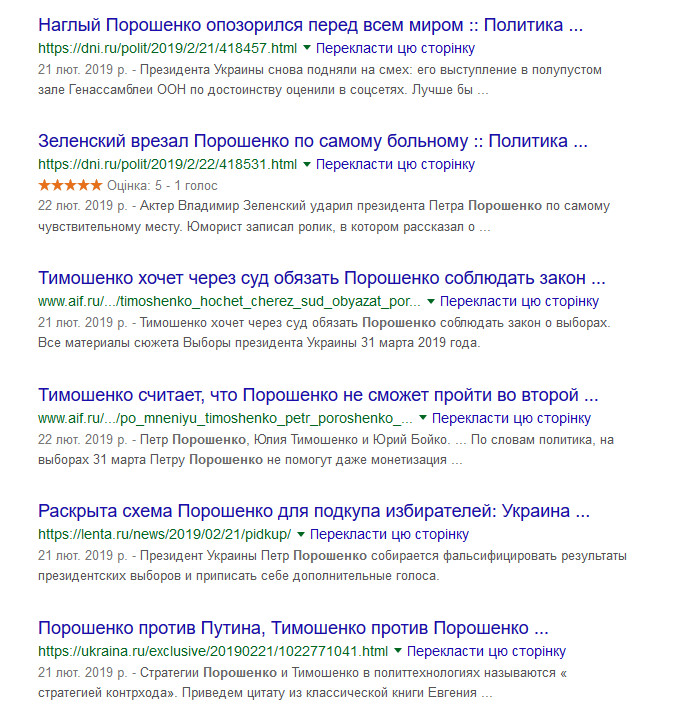The image size is (686, 724).
Task: Expand dropdown arrow next to dni.ru 418531 URL
Action: 307,164
